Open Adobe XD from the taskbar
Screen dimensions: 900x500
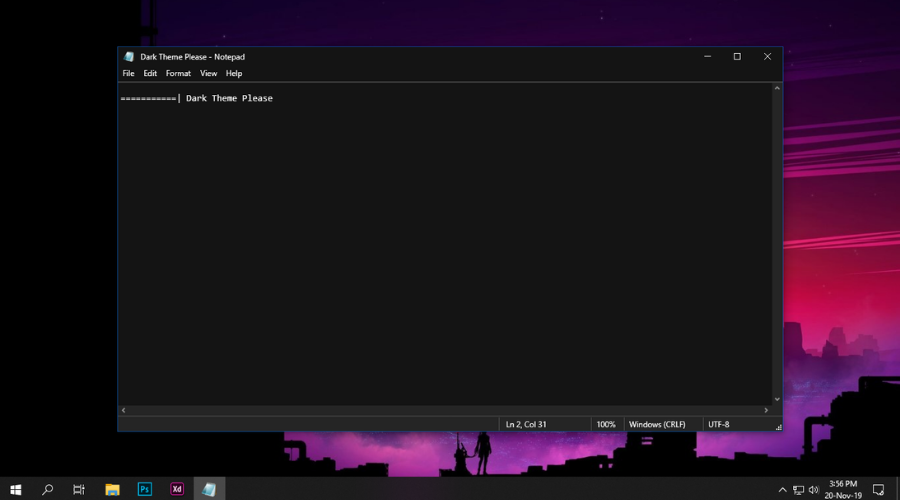point(177,489)
